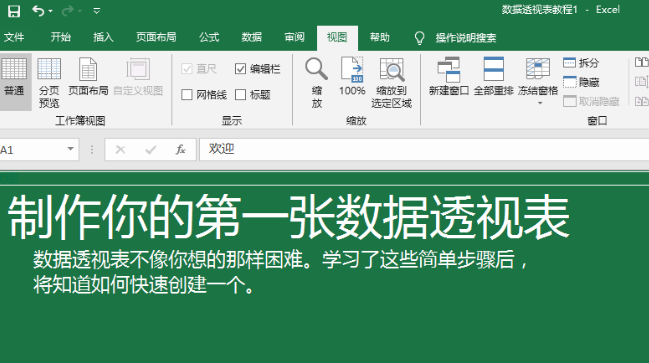Click the title 数据透视表教程1 - Excel
Screen dimensions: 649x363
[561, 10]
